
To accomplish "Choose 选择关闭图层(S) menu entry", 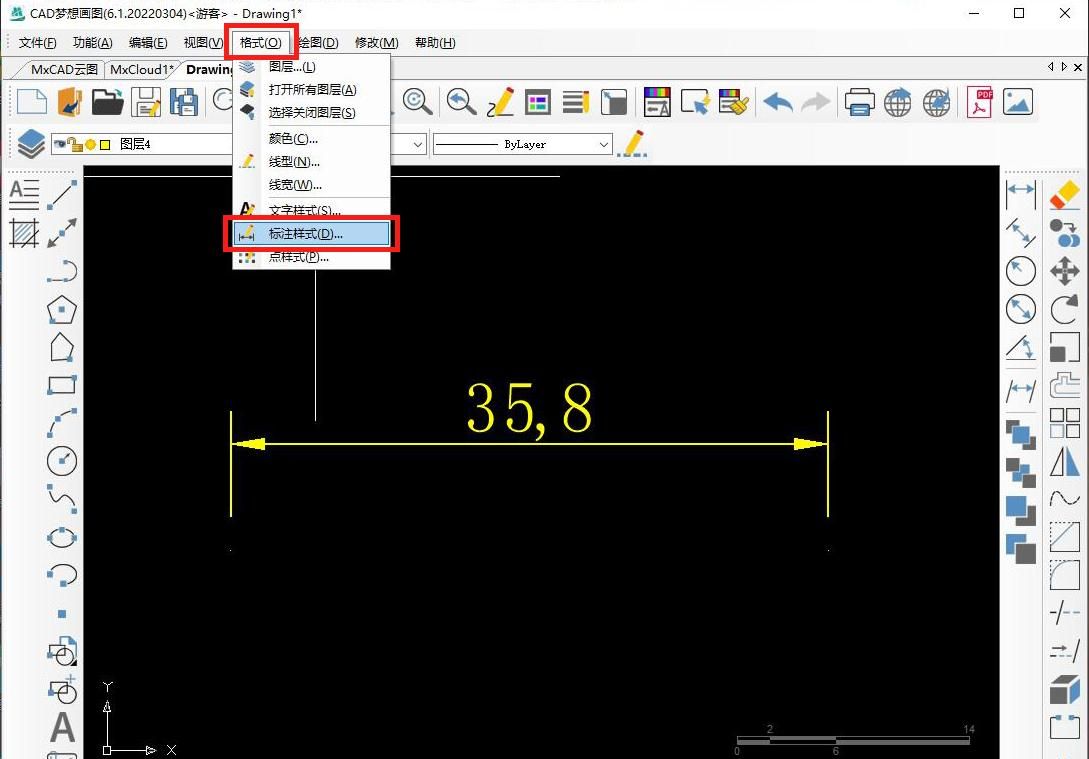I will (311, 112).
